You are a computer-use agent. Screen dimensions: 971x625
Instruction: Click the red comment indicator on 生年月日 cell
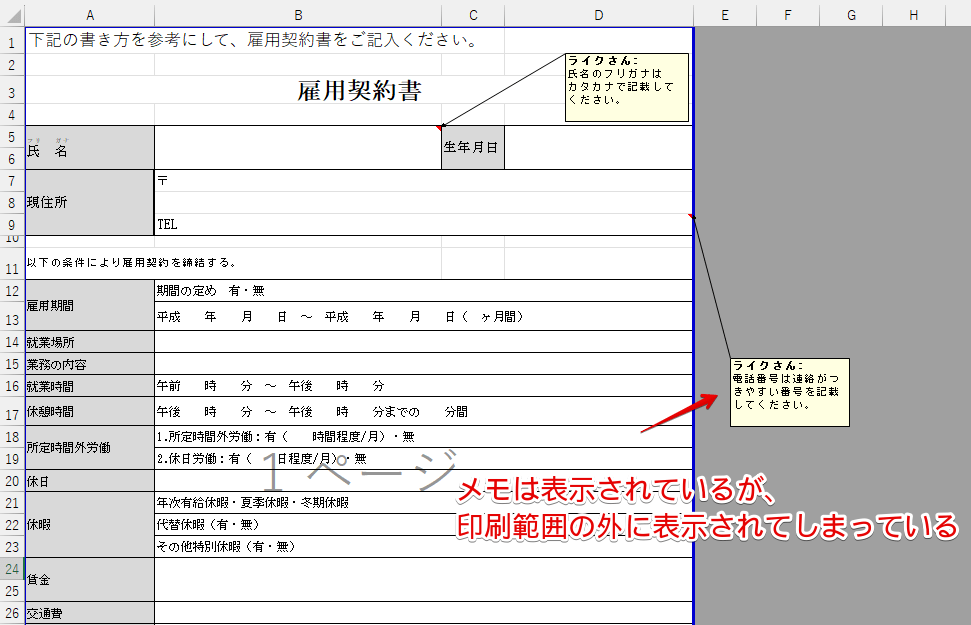(x=439, y=129)
